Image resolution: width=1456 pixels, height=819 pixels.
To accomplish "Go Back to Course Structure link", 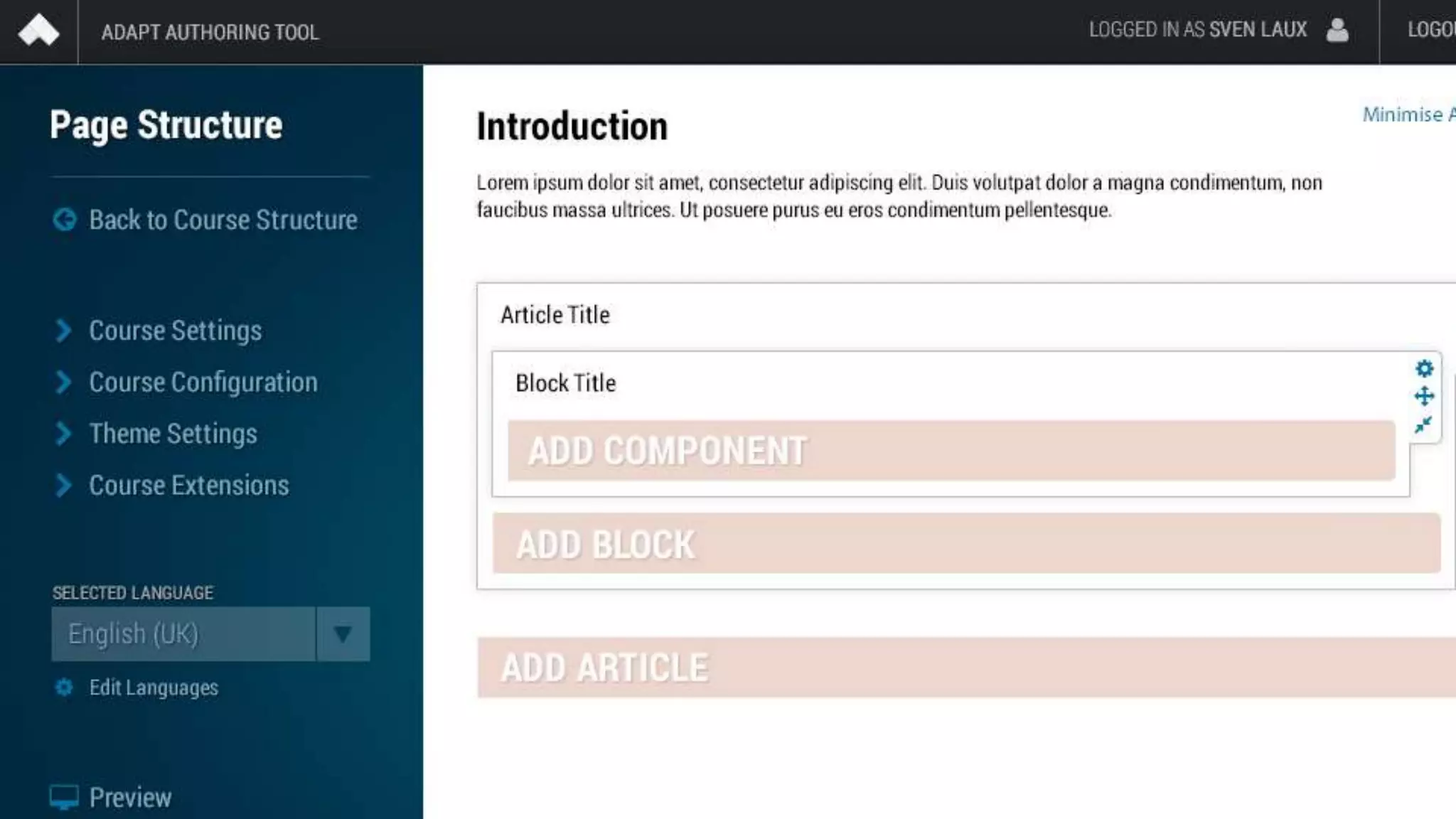I will [223, 220].
